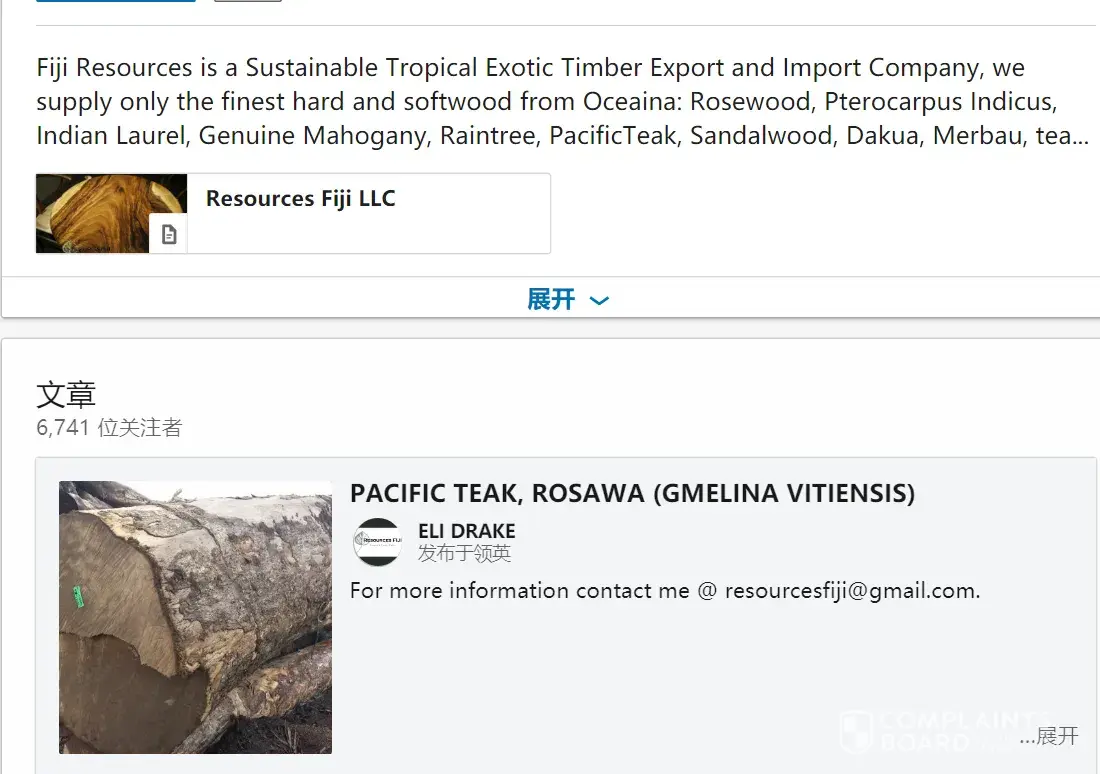Open the Pacific Teak log article image

[x=195, y=617]
